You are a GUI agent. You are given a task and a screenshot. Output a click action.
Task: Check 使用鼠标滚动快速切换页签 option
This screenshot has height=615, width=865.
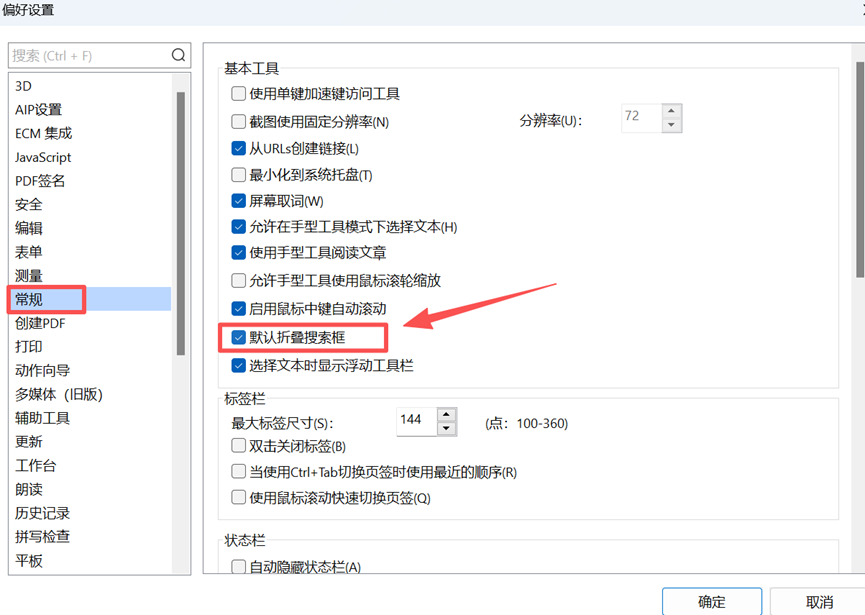[x=239, y=497]
